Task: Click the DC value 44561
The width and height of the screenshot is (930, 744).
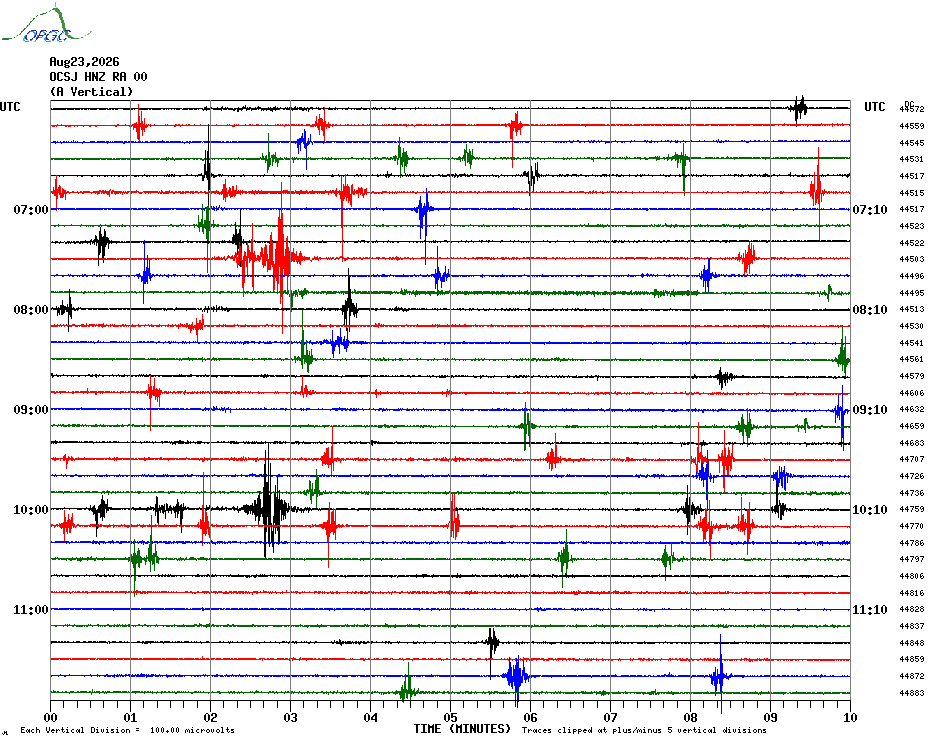Action: [912, 359]
